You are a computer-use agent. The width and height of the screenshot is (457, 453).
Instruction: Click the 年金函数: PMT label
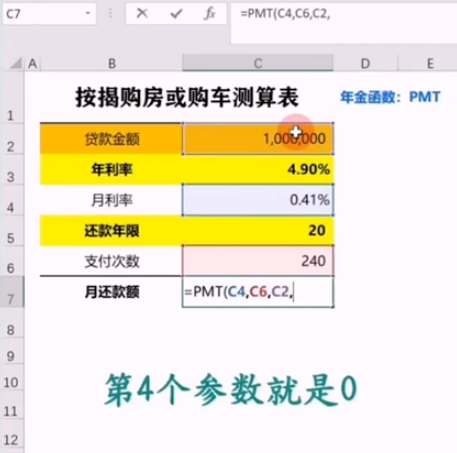[x=390, y=97]
